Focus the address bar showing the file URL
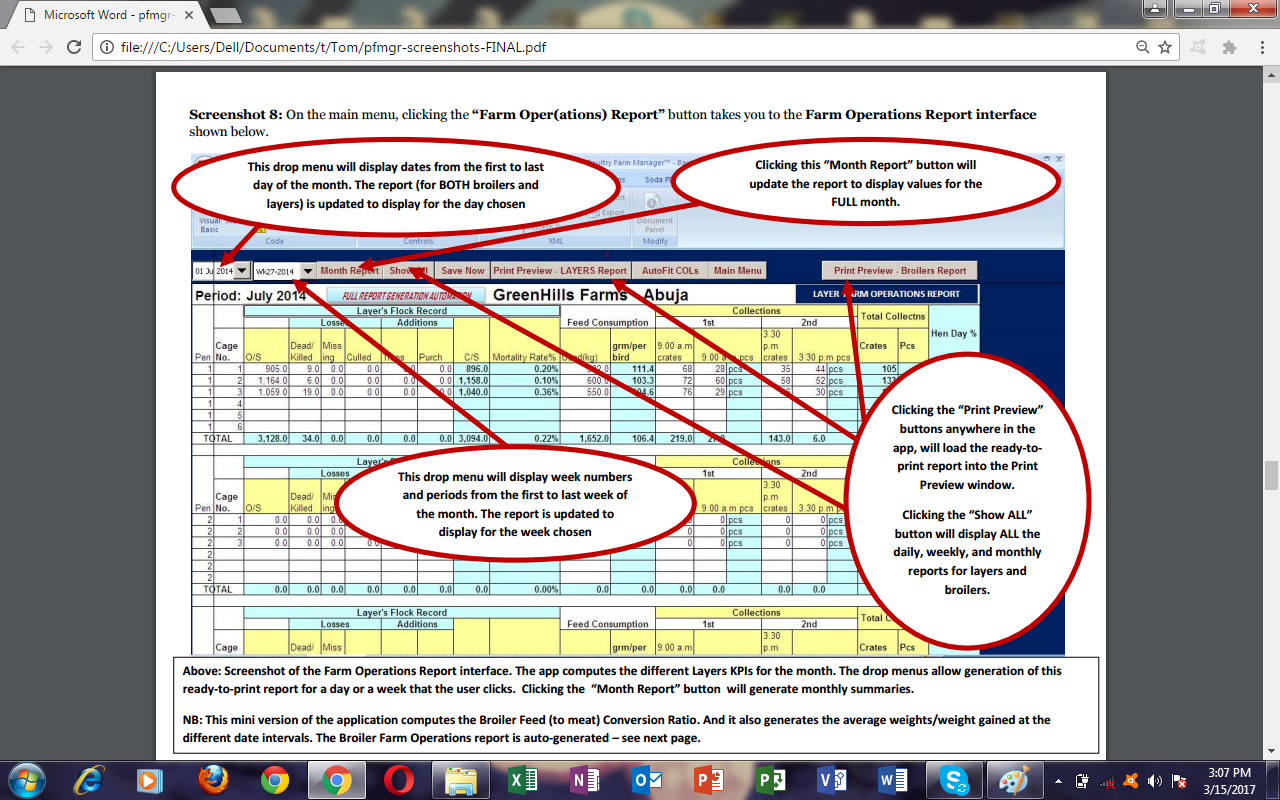 pos(620,47)
